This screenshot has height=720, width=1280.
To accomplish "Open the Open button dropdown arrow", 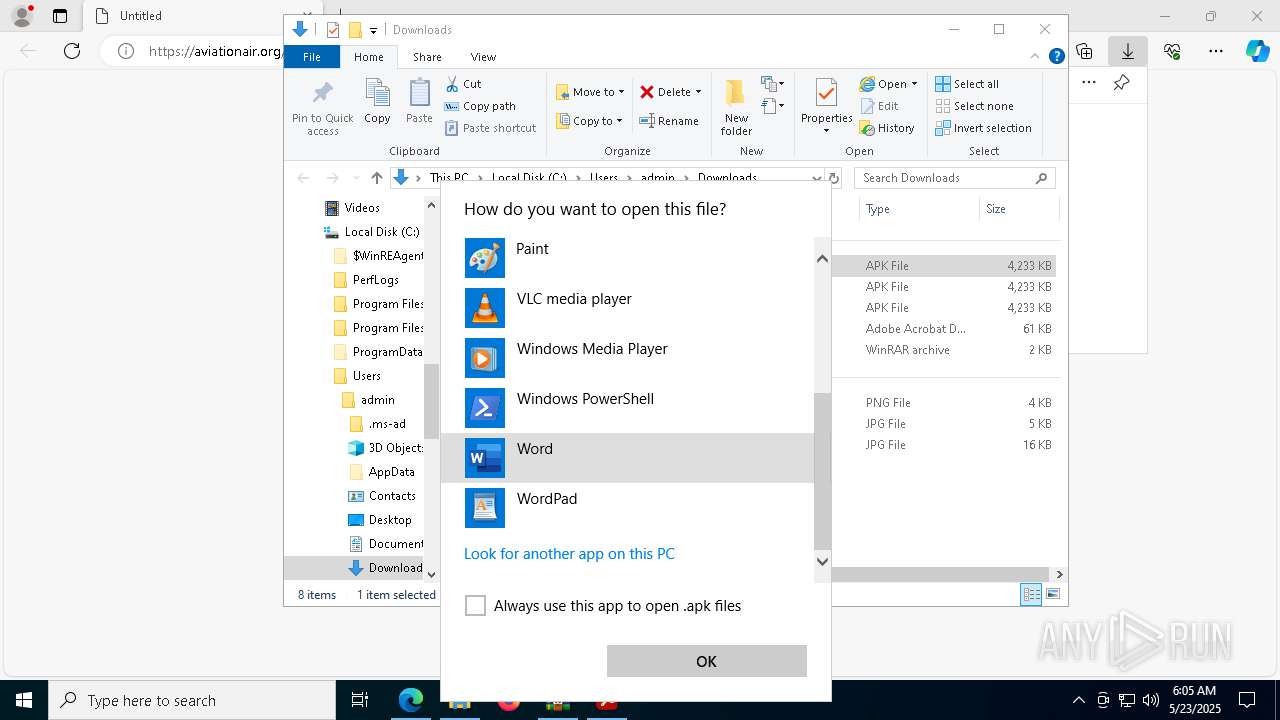I will tap(914, 84).
